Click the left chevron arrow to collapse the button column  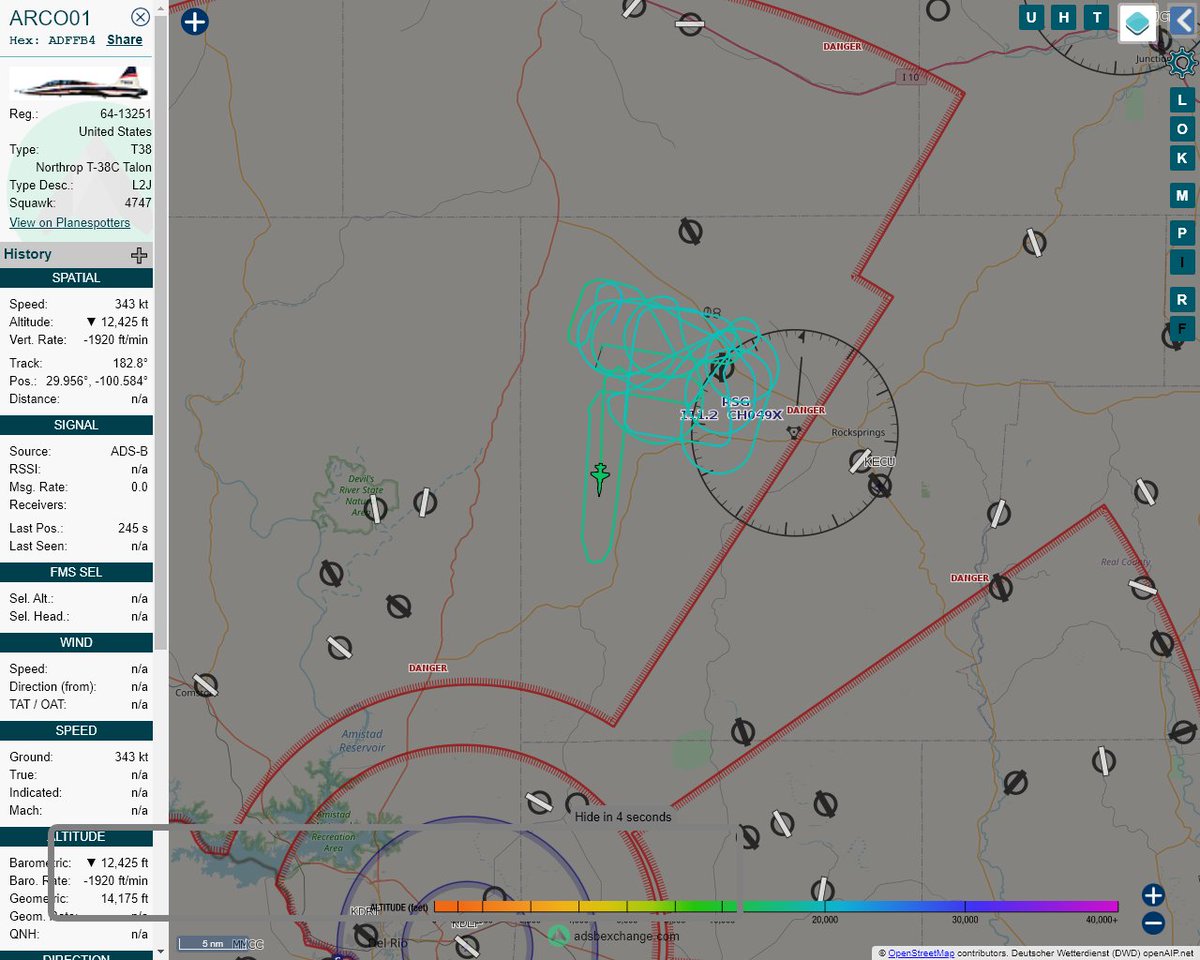tap(1182, 21)
